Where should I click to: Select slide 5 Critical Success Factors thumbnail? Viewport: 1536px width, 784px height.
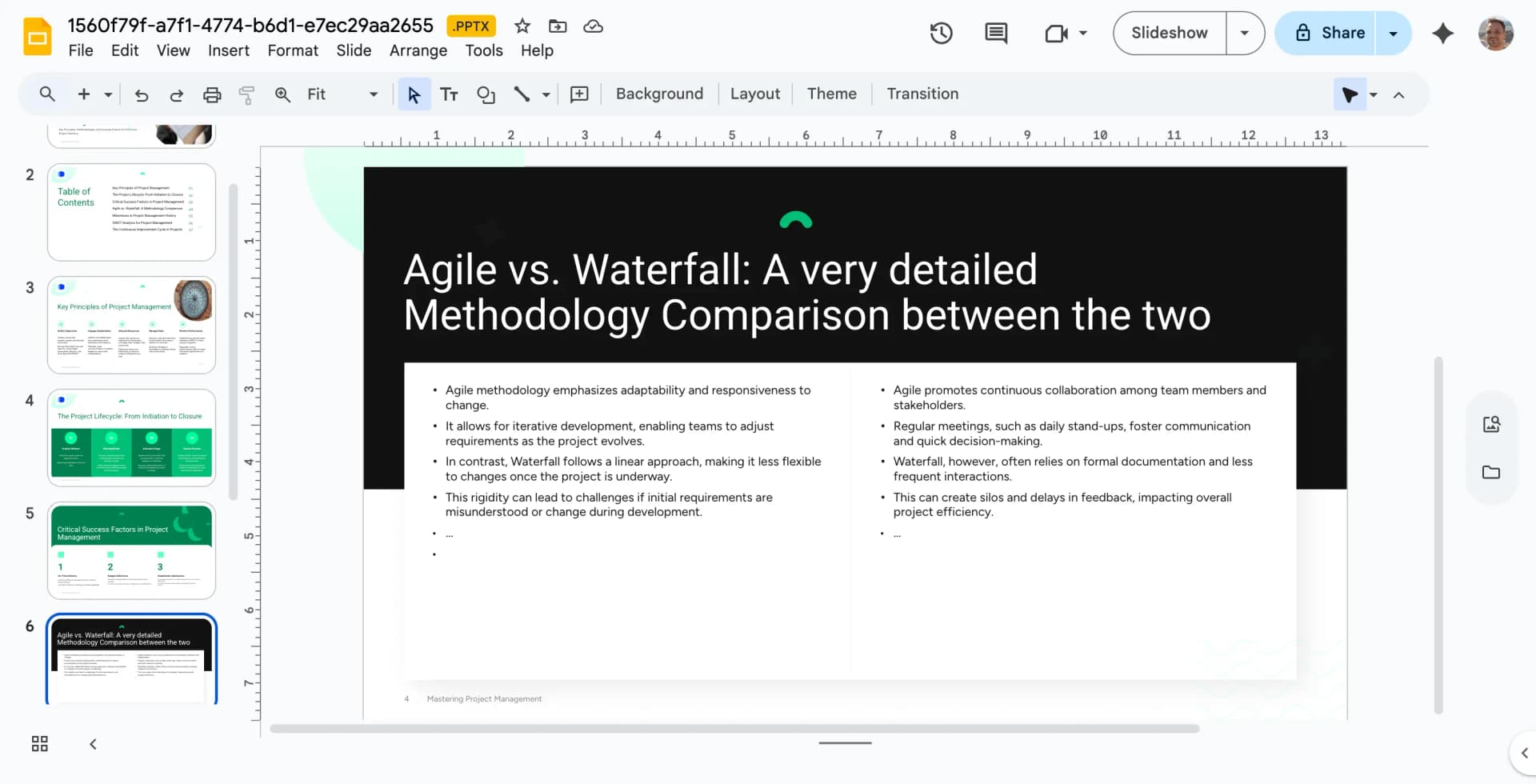tap(131, 550)
